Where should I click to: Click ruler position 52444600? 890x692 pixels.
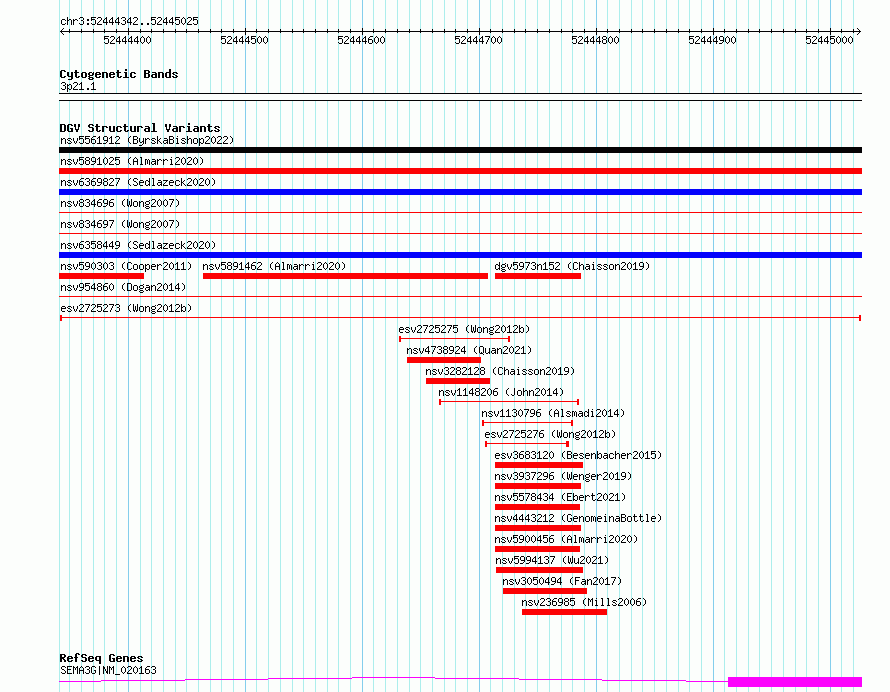[x=362, y=40]
